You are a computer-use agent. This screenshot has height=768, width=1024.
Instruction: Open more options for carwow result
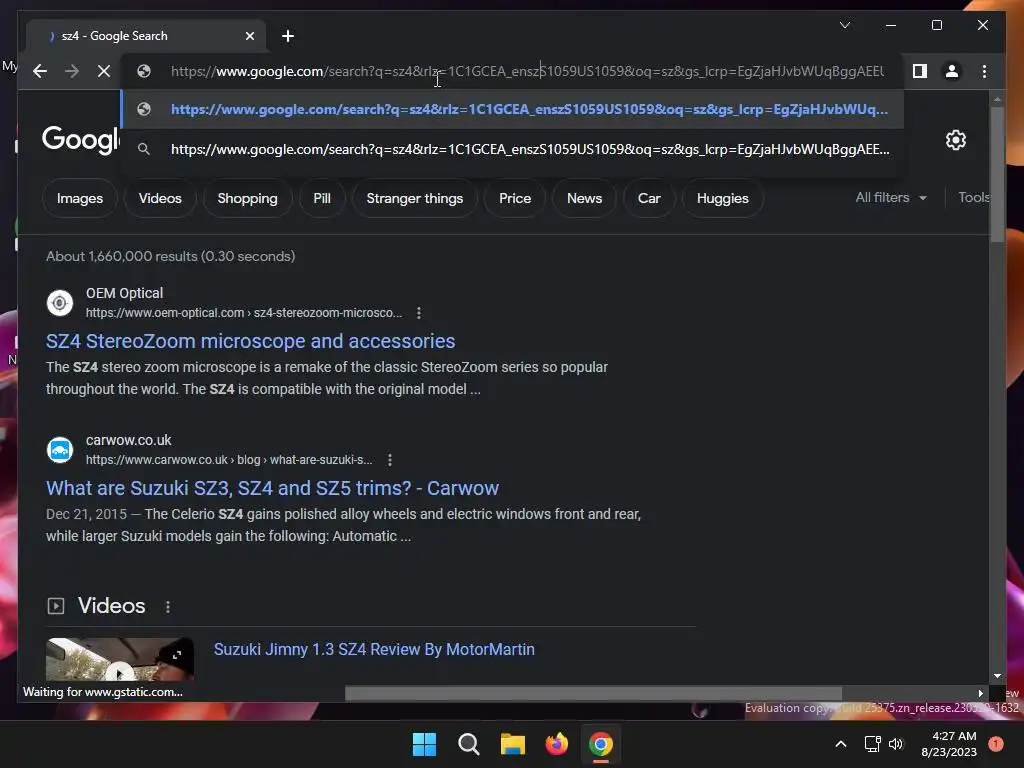coord(390,460)
